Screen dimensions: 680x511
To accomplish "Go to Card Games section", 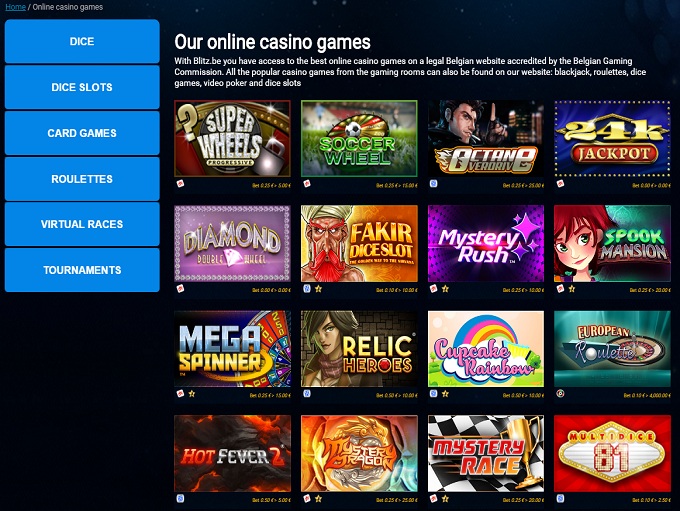I will [82, 133].
